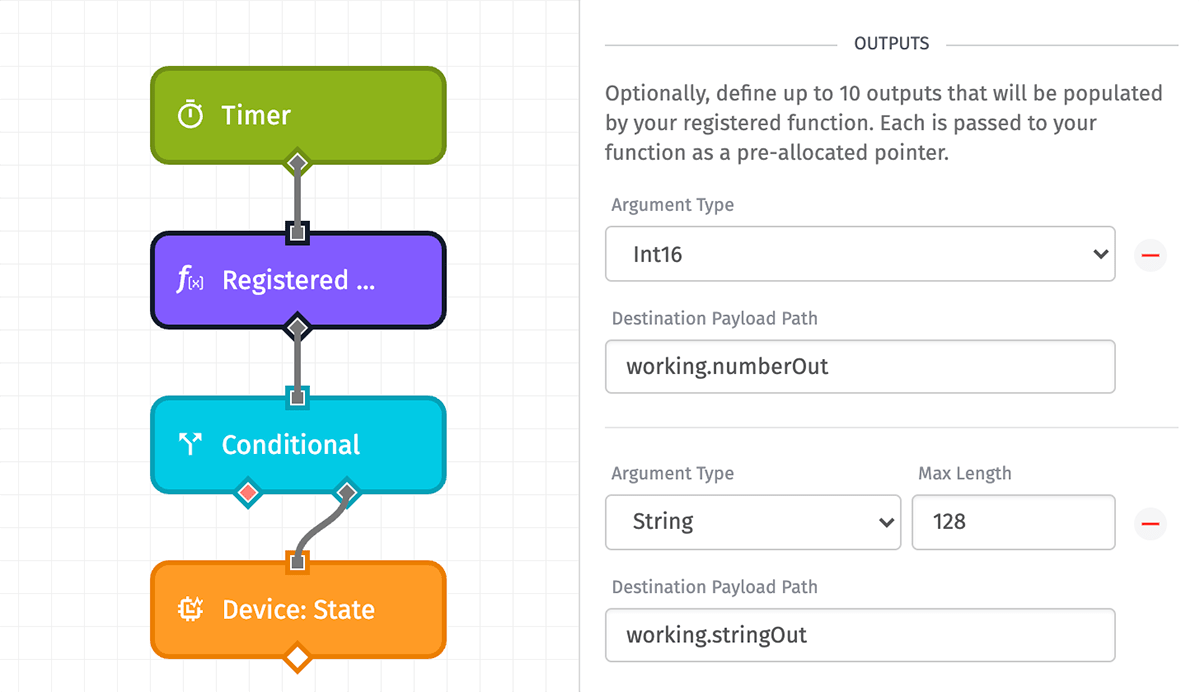Screen dimensions: 1200x692
Task: Click the connection line between Timer and Registered
Action: [x=297, y=198]
